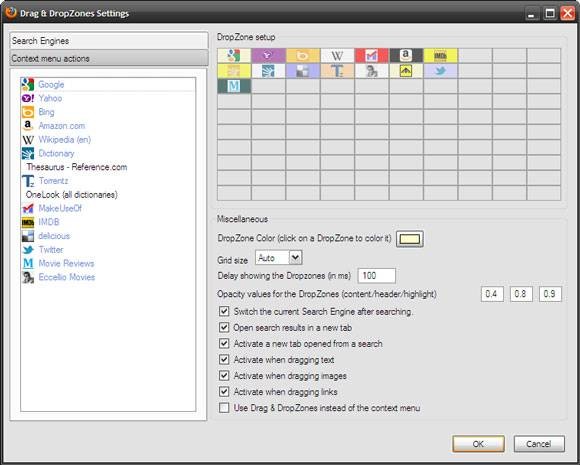This screenshot has width=580, height=465.
Task: Select the Wikipedia W DropZone cell
Action: [337, 55]
